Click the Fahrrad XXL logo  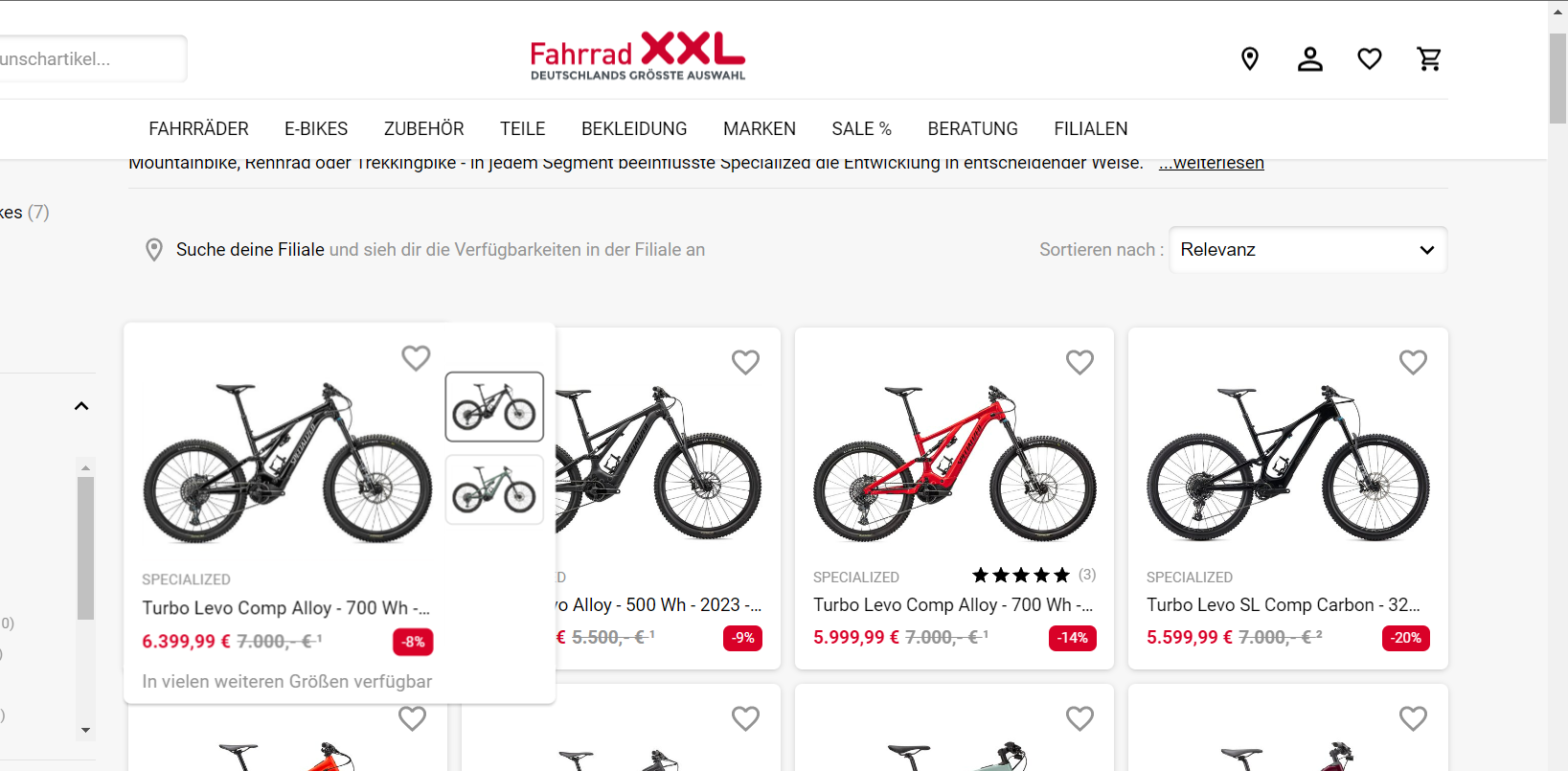638,57
